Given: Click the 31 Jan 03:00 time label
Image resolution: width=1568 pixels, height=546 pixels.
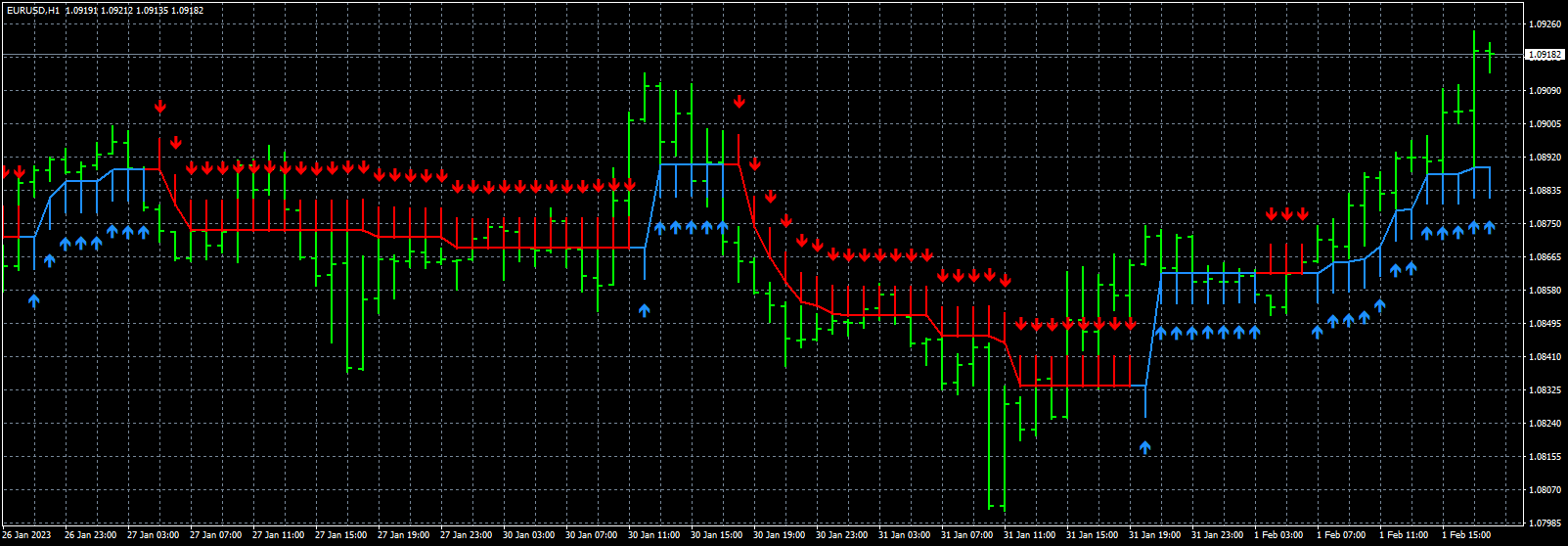Looking at the screenshot, I should pos(905,535).
